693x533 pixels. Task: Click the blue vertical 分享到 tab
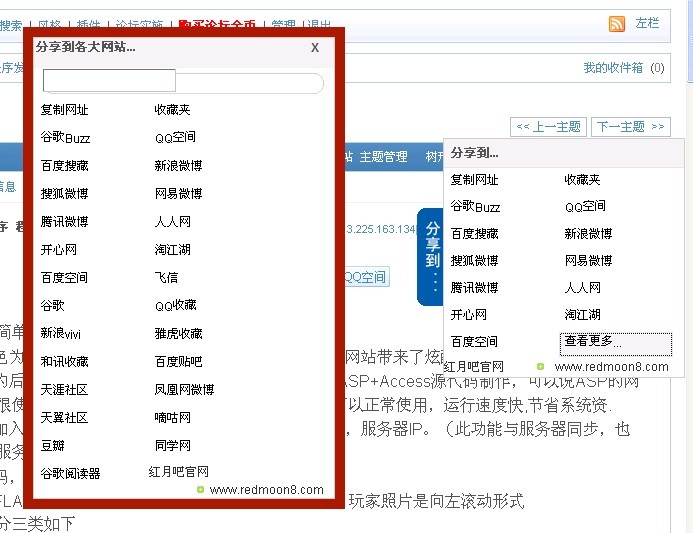click(430, 257)
